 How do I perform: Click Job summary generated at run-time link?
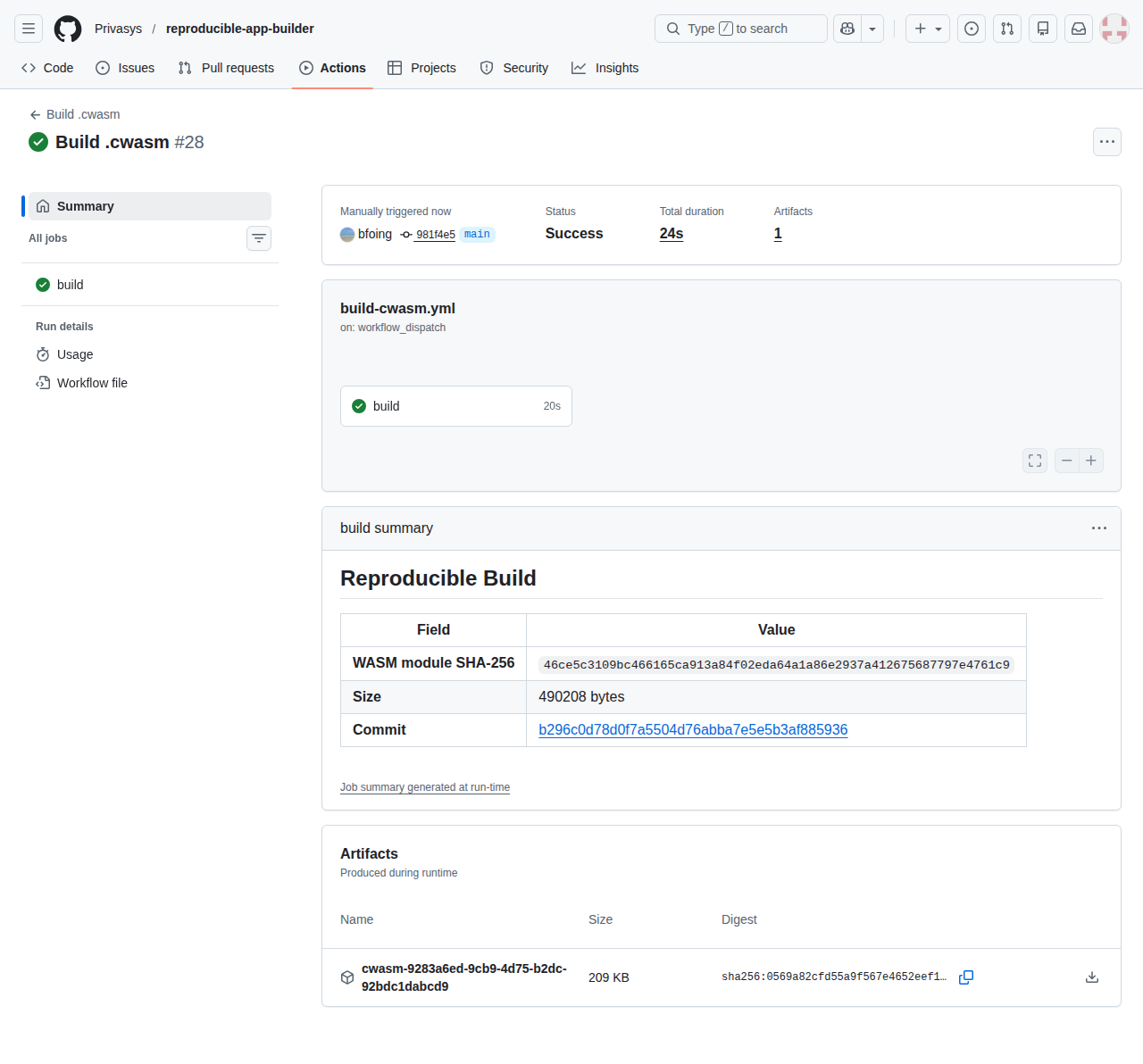[425, 787]
